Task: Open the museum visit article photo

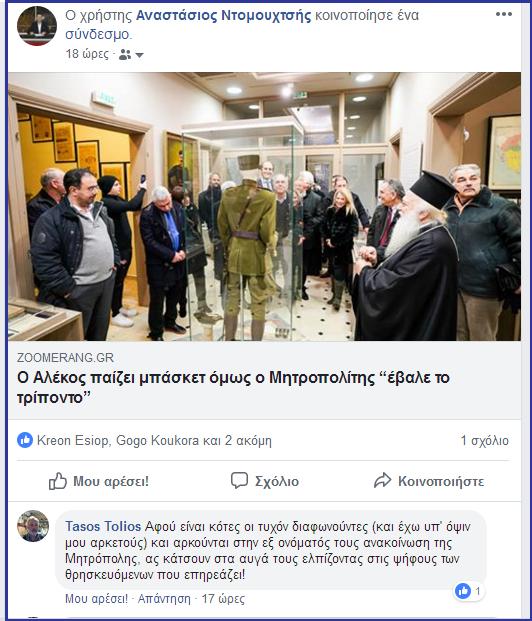Action: (265, 206)
